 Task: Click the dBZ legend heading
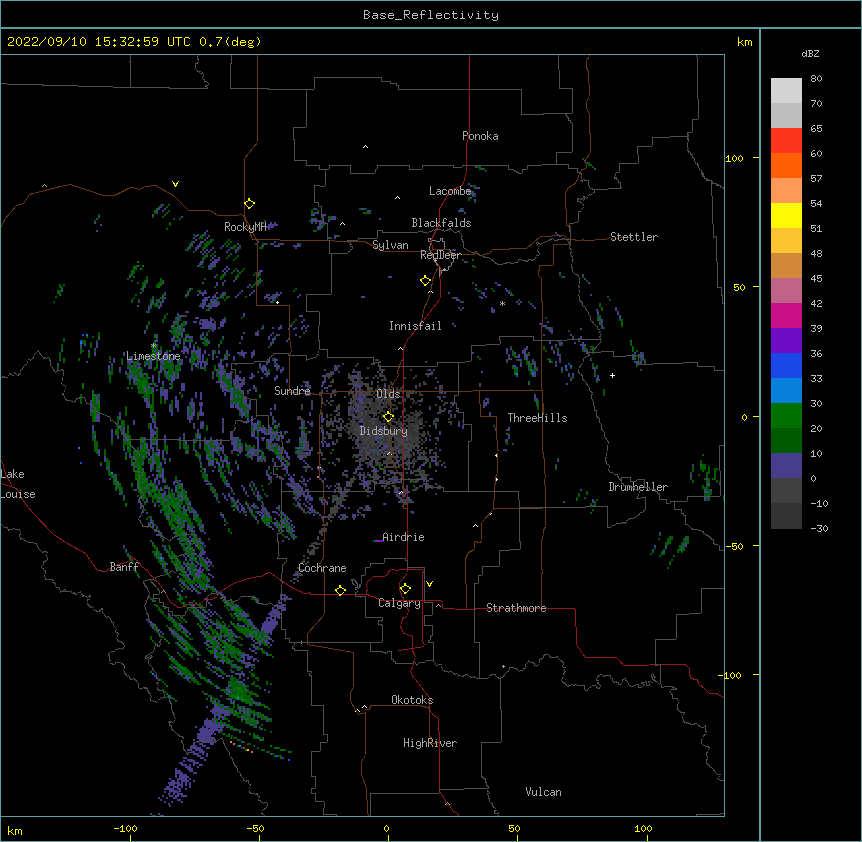coord(810,54)
